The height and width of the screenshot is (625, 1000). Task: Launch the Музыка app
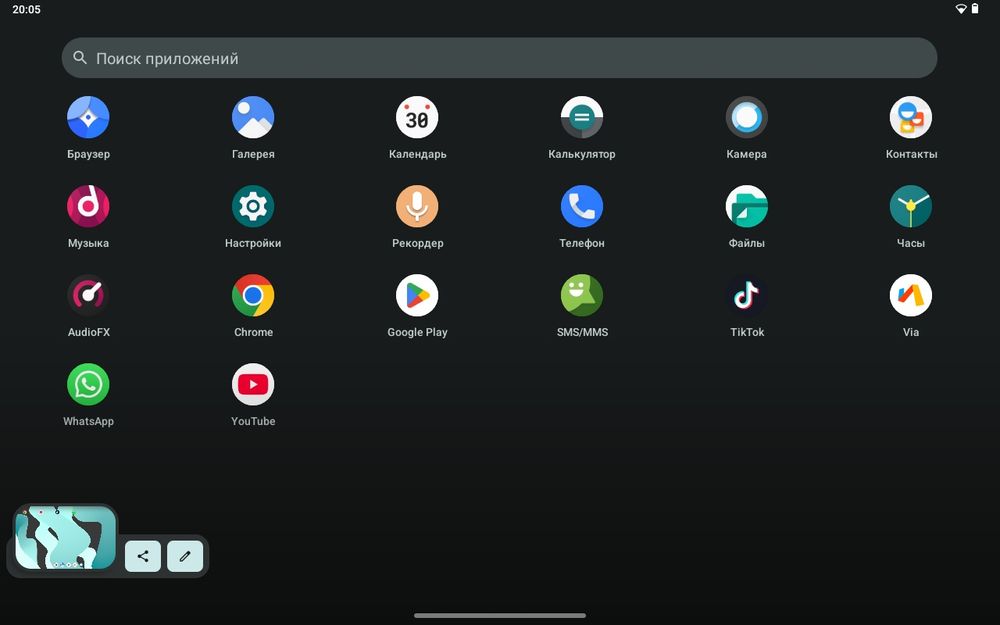[88, 206]
